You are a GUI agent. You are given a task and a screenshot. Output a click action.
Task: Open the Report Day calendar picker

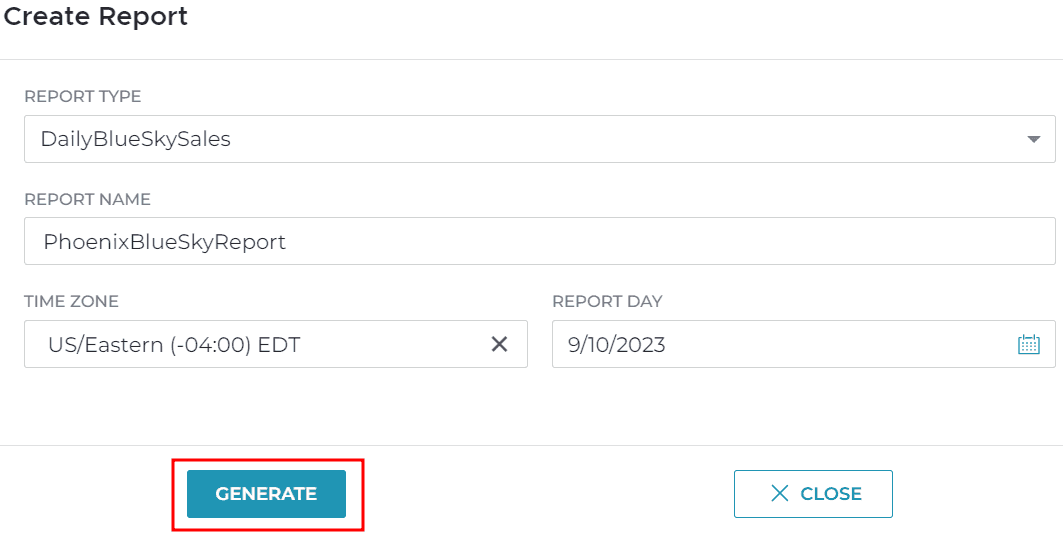click(1028, 344)
